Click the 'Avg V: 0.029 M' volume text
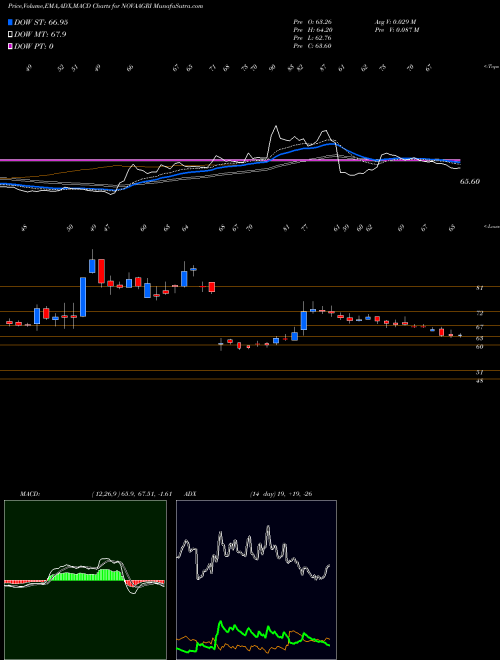500x660 pixels. click(396, 22)
